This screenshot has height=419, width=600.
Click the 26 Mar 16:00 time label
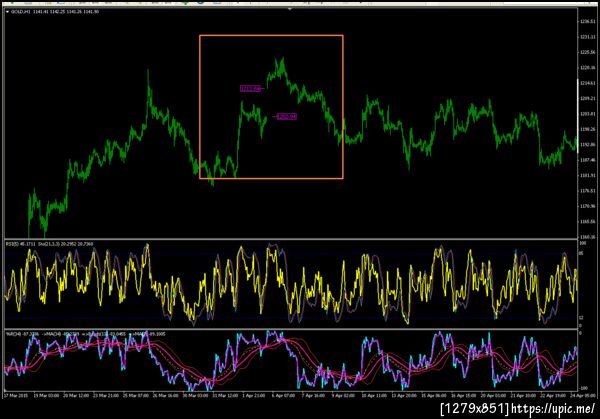[x=165, y=396]
